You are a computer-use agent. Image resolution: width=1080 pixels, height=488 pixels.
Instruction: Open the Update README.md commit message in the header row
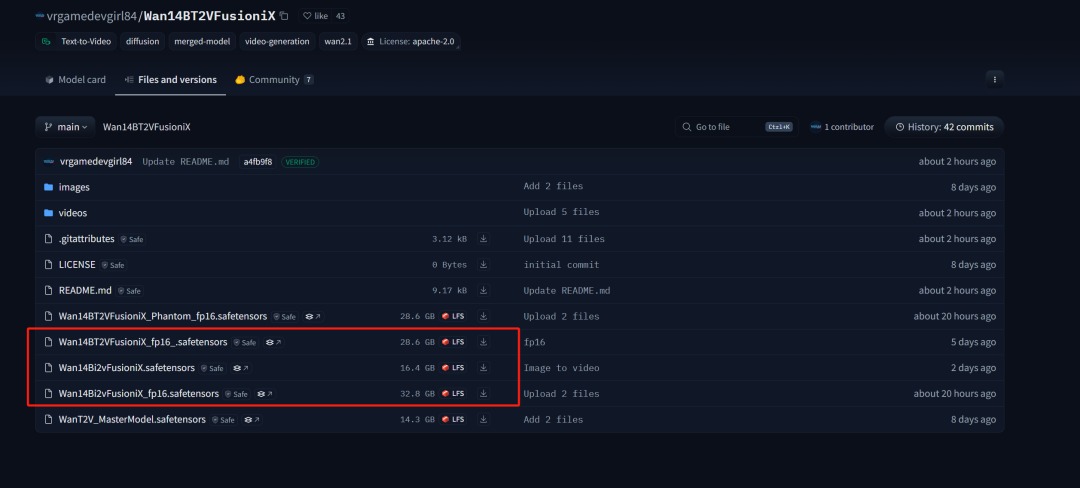pyautogui.click(x=186, y=162)
